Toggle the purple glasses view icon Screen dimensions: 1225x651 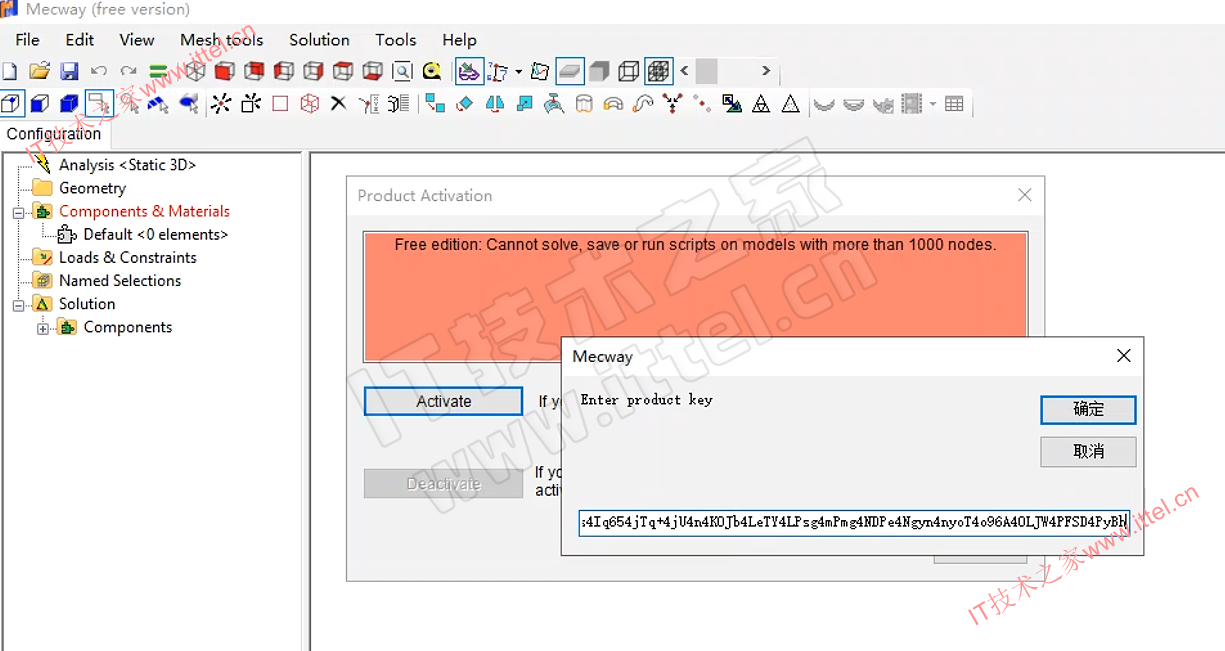(469, 71)
